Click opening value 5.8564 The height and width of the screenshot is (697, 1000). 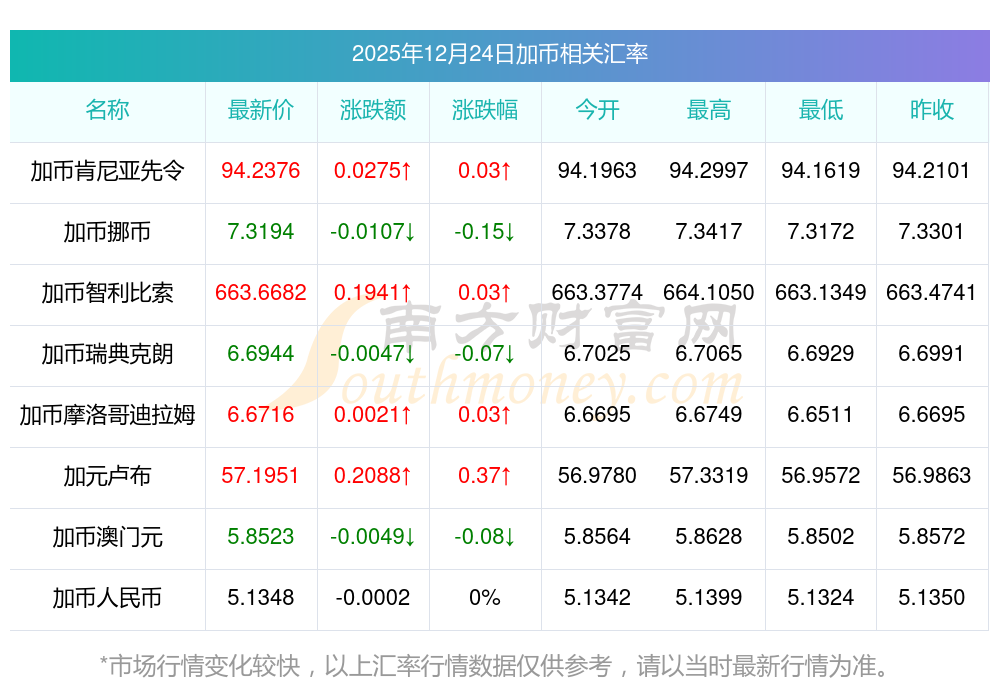point(597,536)
